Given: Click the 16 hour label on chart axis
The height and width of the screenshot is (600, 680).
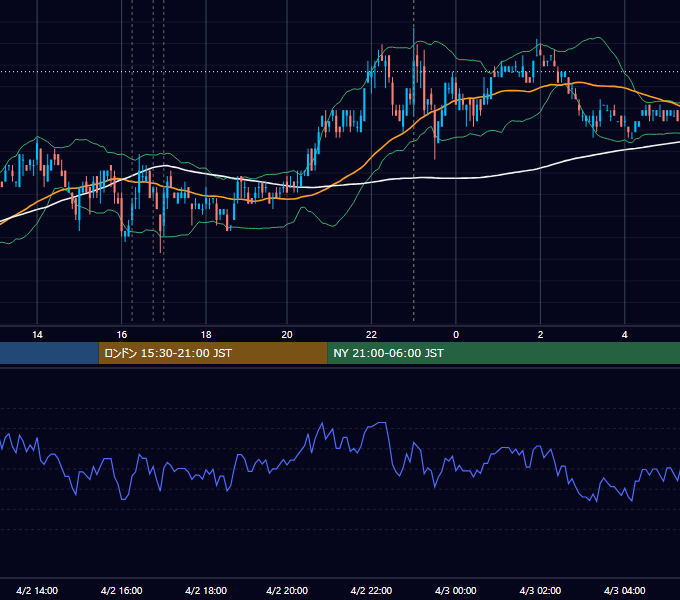Looking at the screenshot, I should coord(122,335).
